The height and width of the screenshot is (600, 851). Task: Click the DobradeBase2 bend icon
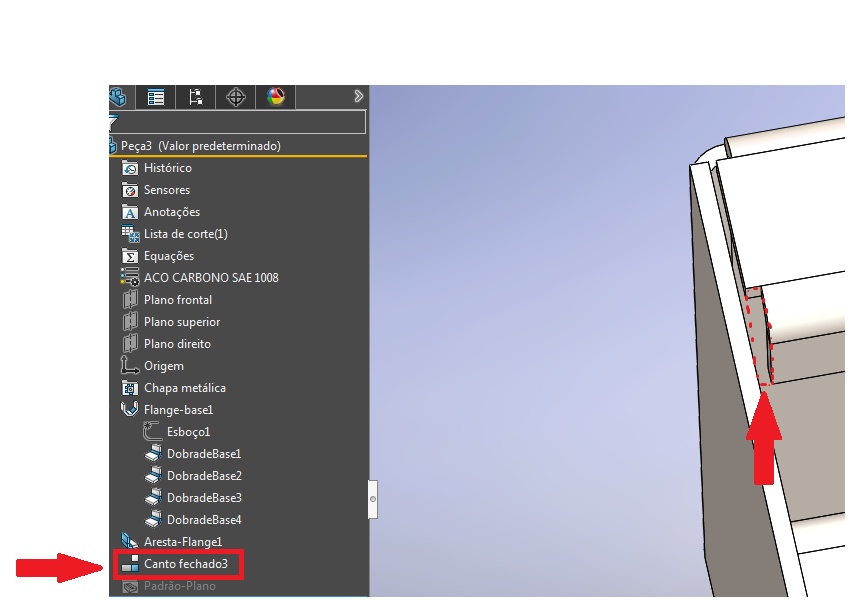(x=154, y=476)
